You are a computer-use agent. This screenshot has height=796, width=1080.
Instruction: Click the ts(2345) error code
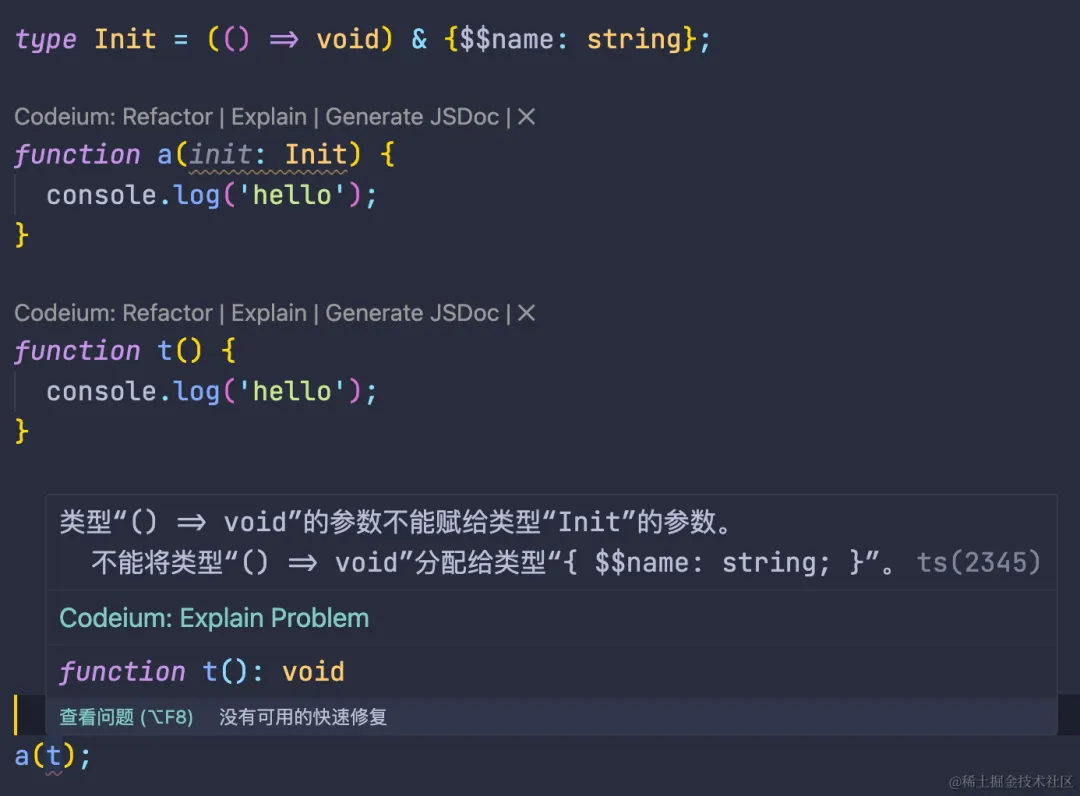[x=979, y=563]
